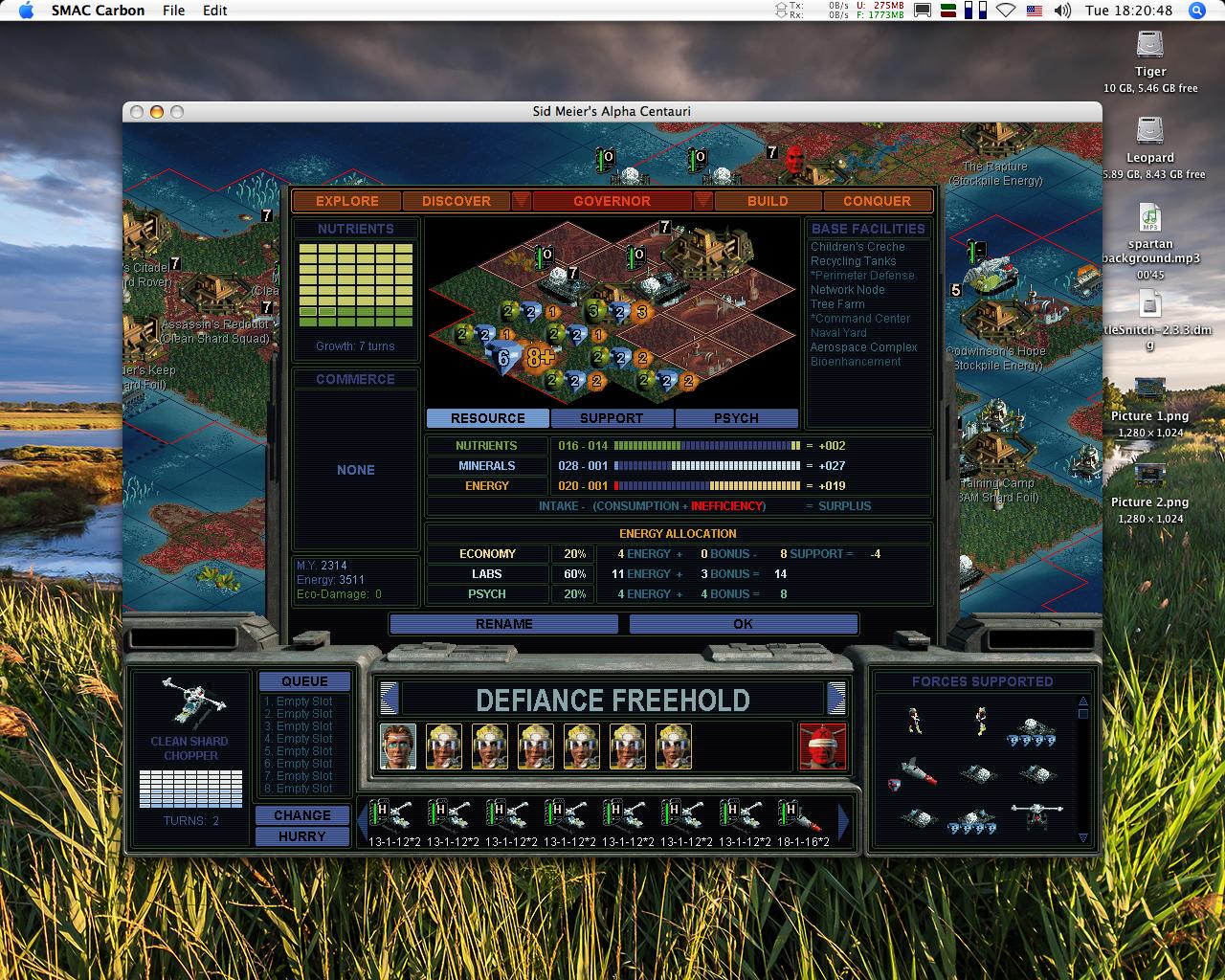Switch to the Support tab
The width and height of the screenshot is (1225, 980).
click(612, 418)
